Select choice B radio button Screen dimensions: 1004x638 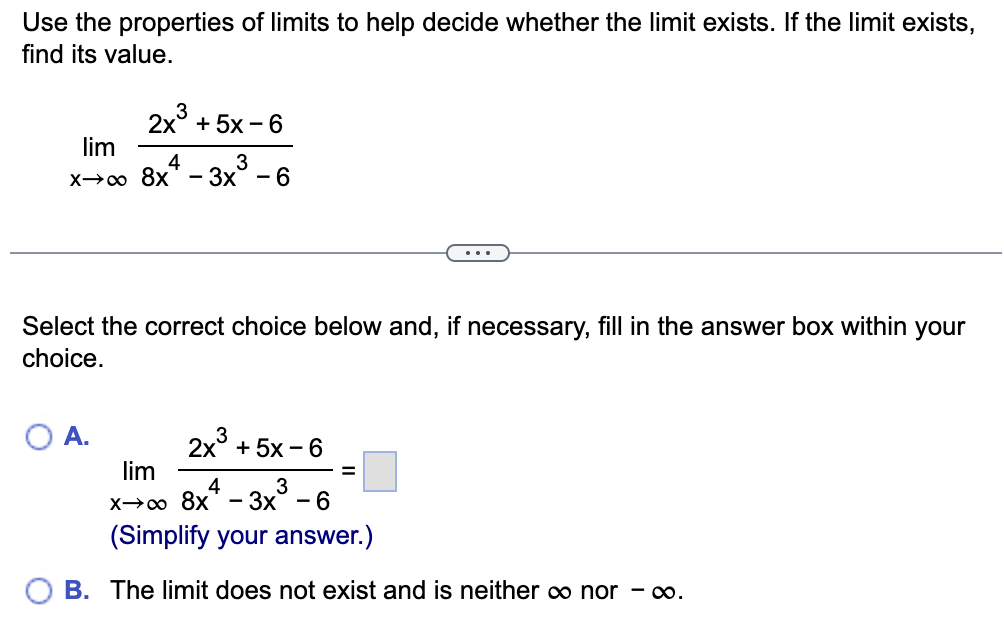point(38,592)
